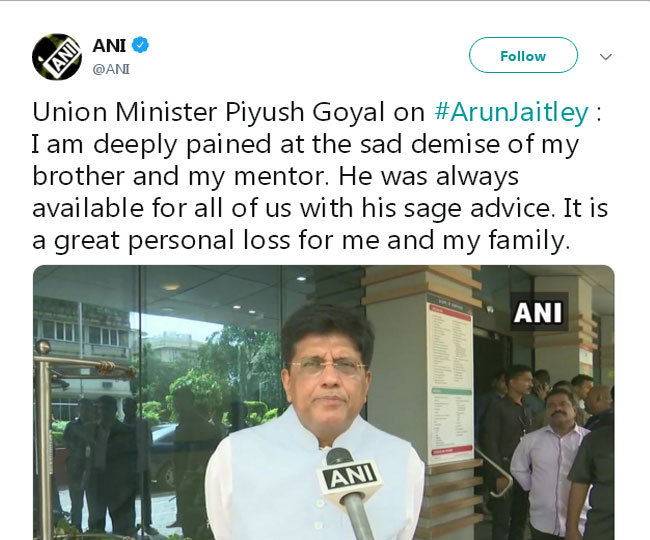Open the ANI profile avatar
650x540 pixels.
[x=56, y=57]
